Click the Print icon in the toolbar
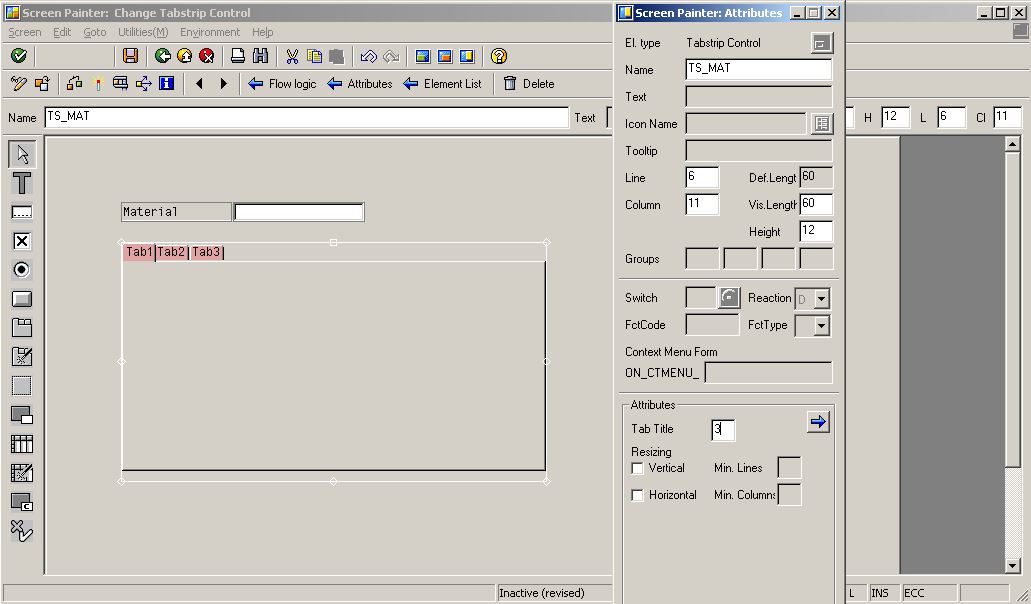The width and height of the screenshot is (1031, 604). coord(236,56)
